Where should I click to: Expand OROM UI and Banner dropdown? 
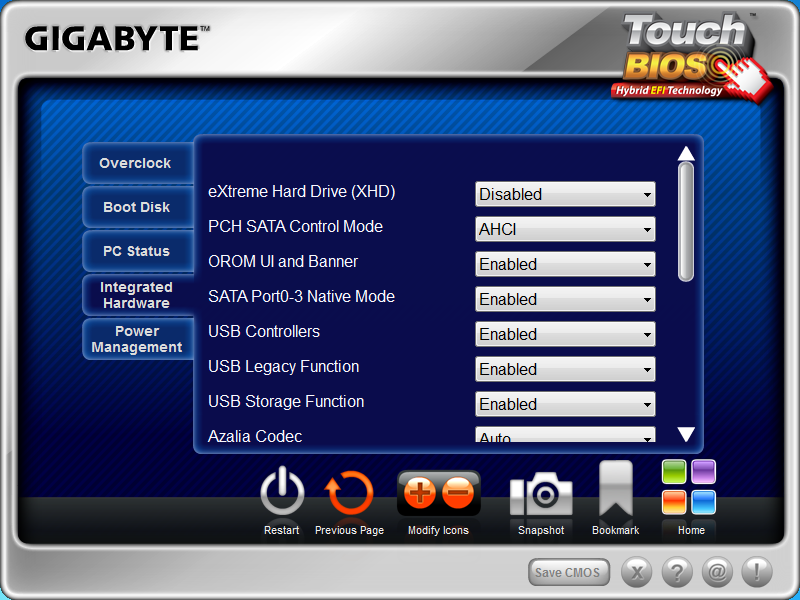[565, 264]
